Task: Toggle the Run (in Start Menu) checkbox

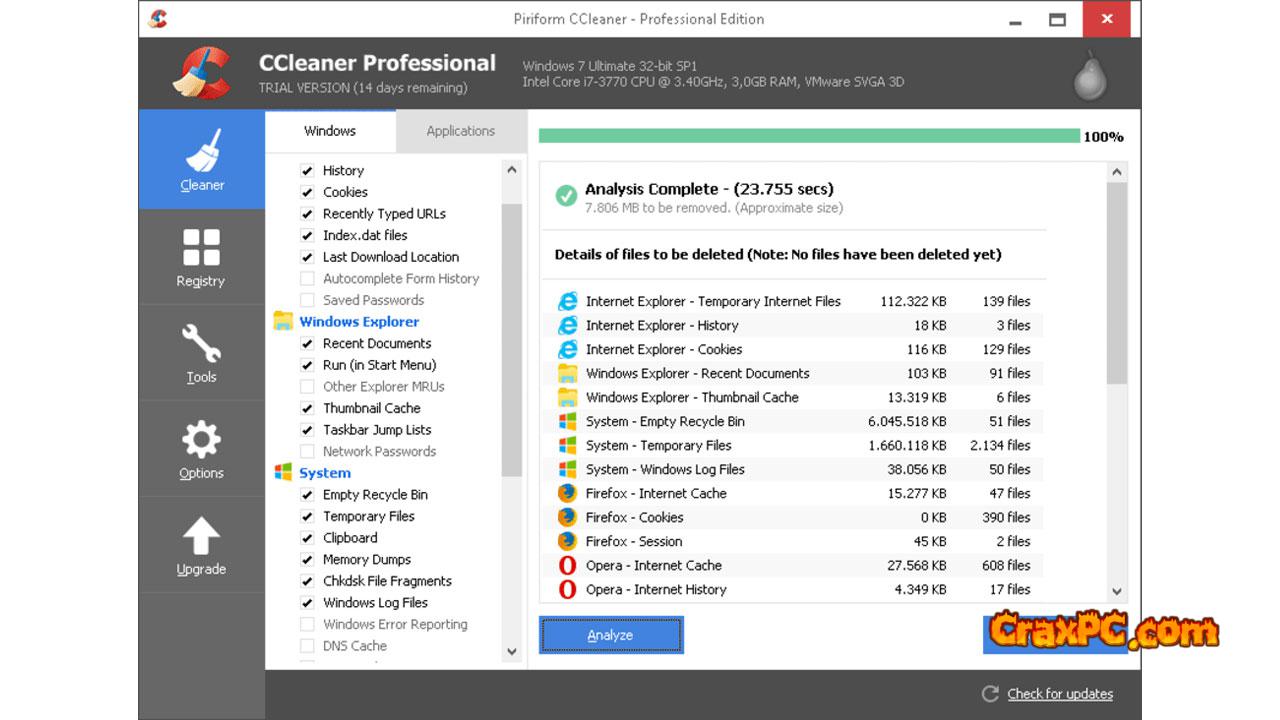Action: click(x=307, y=365)
